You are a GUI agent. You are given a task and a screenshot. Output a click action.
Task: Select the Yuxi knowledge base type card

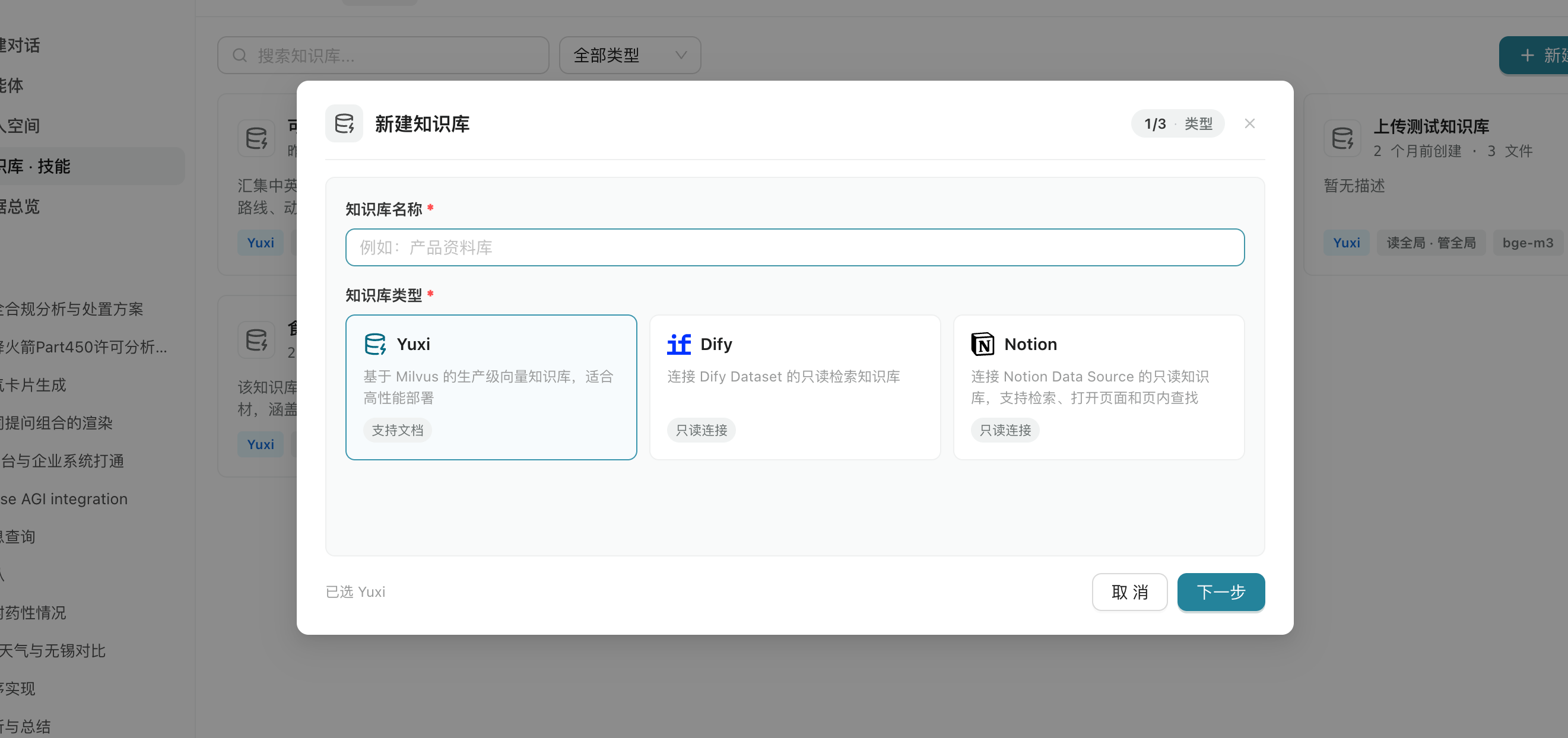491,387
